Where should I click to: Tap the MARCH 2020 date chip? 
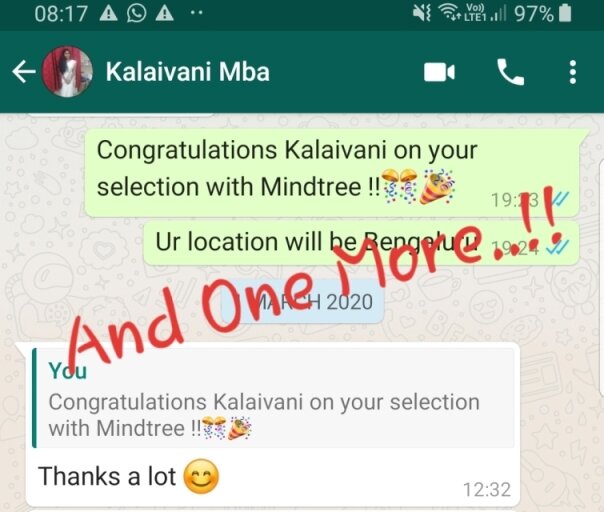point(303,302)
